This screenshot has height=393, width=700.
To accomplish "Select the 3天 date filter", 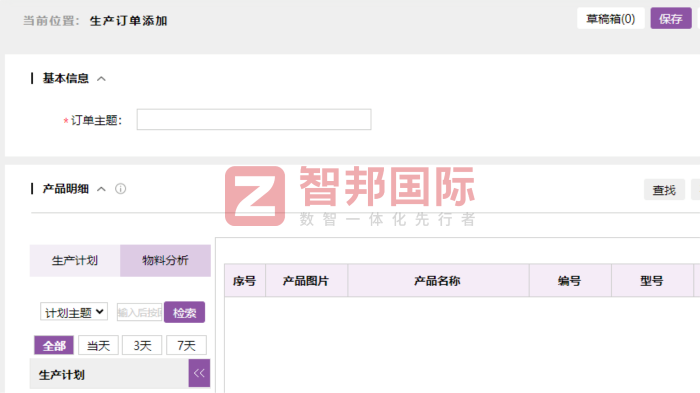I will [142, 345].
